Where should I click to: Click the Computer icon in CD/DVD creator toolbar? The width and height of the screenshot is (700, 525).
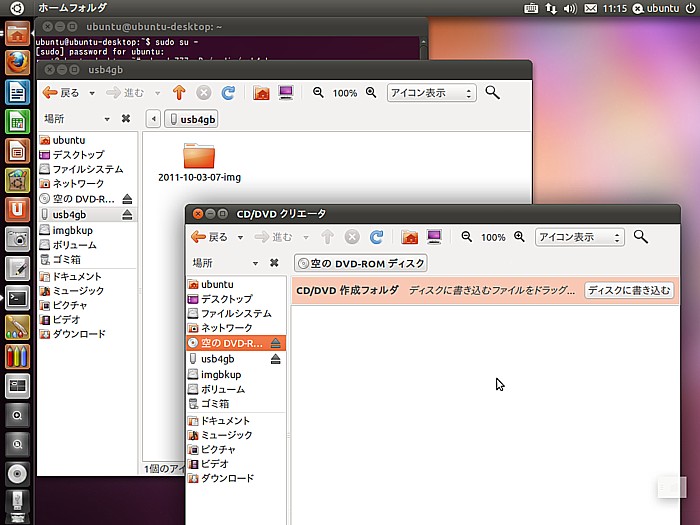(x=434, y=238)
